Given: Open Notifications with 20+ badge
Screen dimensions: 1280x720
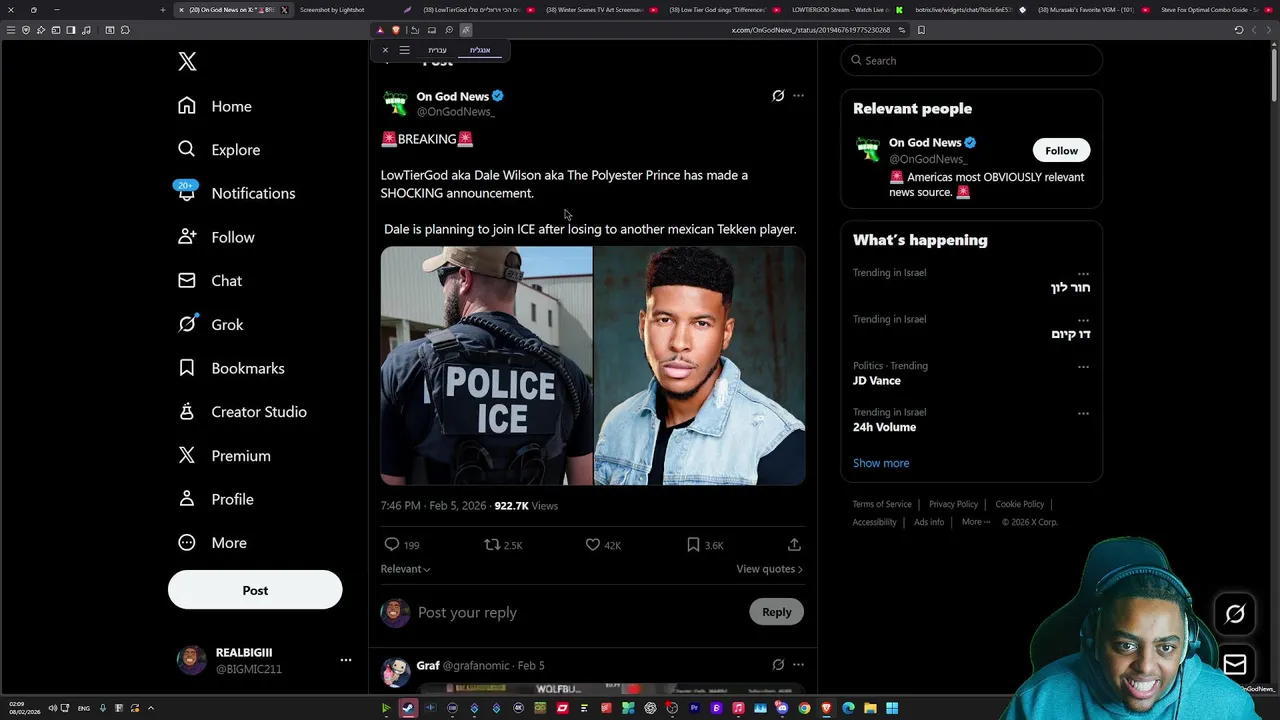Looking at the screenshot, I should point(236,193).
